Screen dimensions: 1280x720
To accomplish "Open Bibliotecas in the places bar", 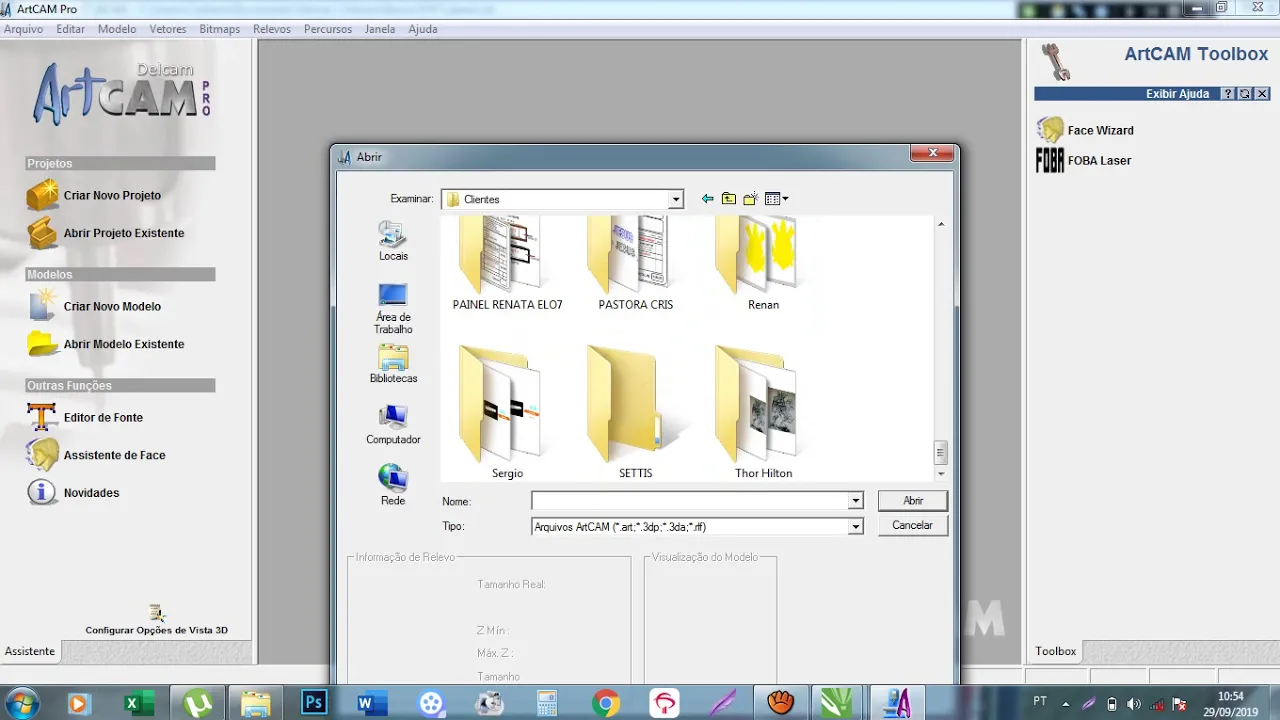I will [x=393, y=364].
